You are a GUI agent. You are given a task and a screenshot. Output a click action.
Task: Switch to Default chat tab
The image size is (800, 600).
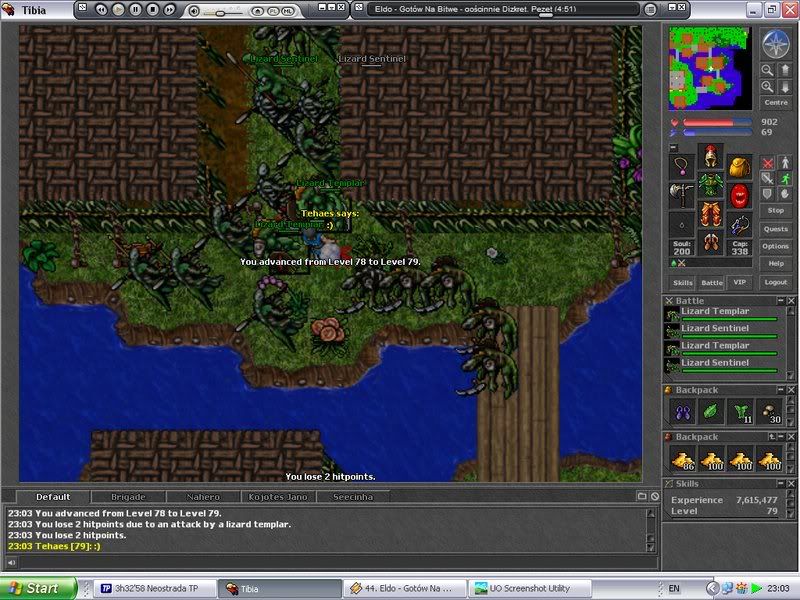[53, 496]
